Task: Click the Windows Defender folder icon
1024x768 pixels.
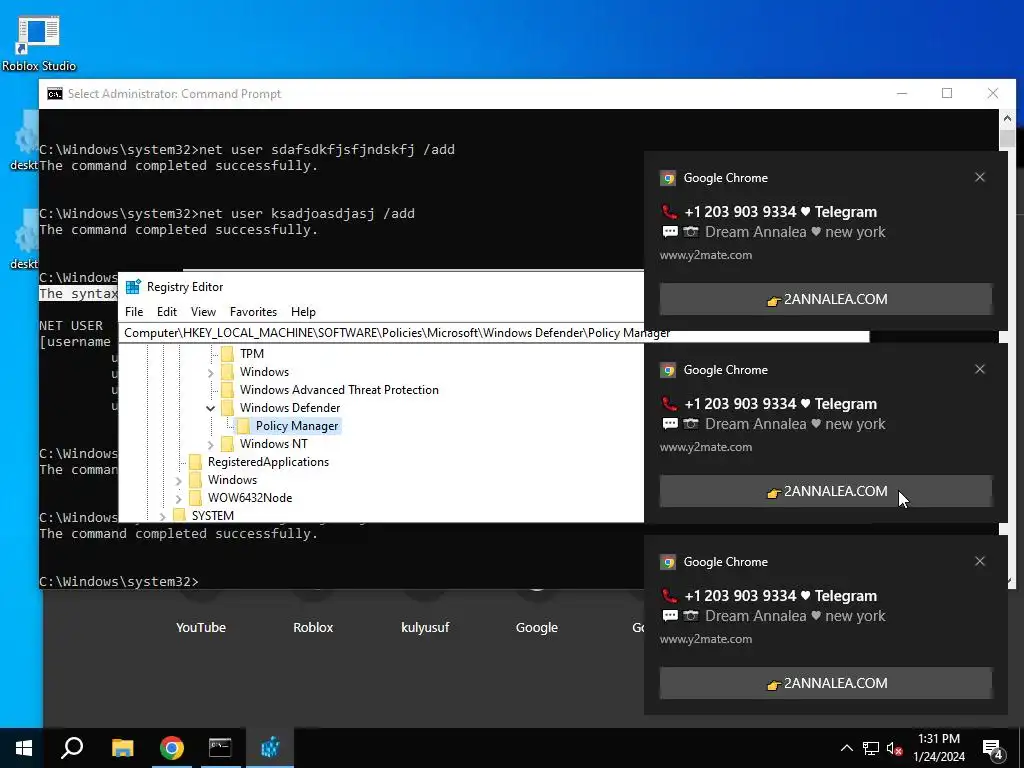Action: pyautogui.click(x=227, y=408)
